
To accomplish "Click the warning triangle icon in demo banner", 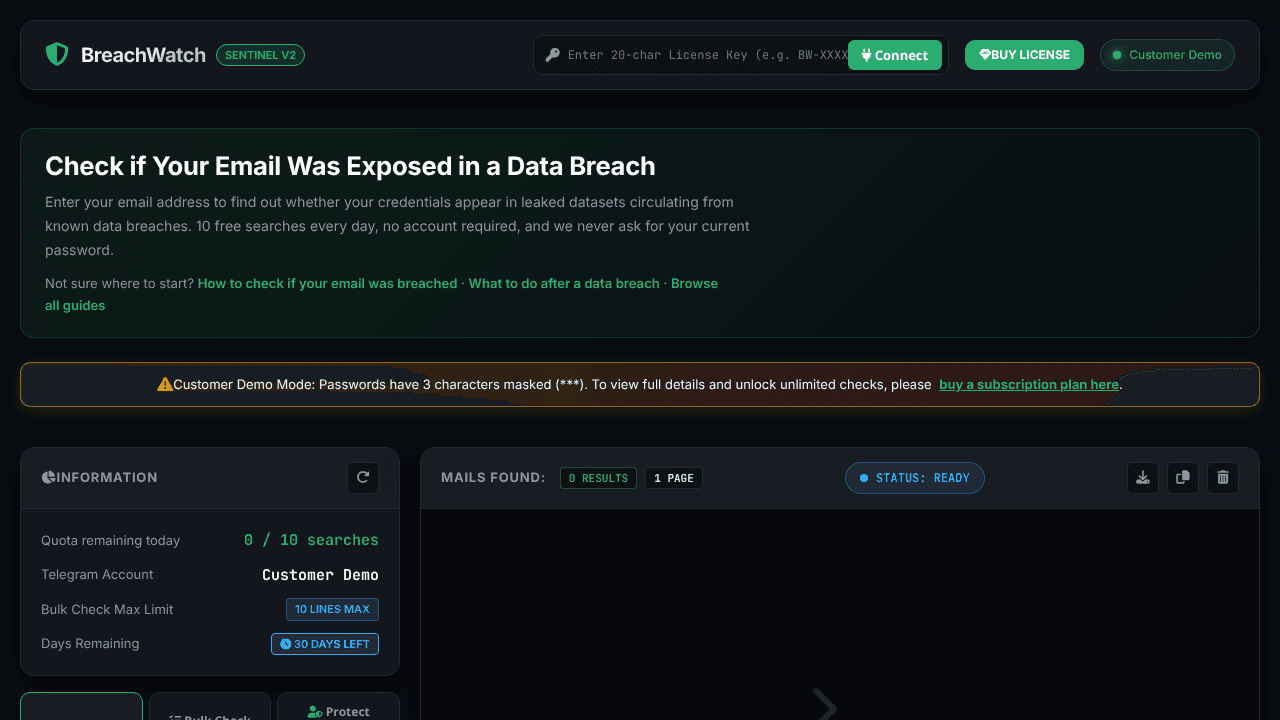I will [165, 384].
